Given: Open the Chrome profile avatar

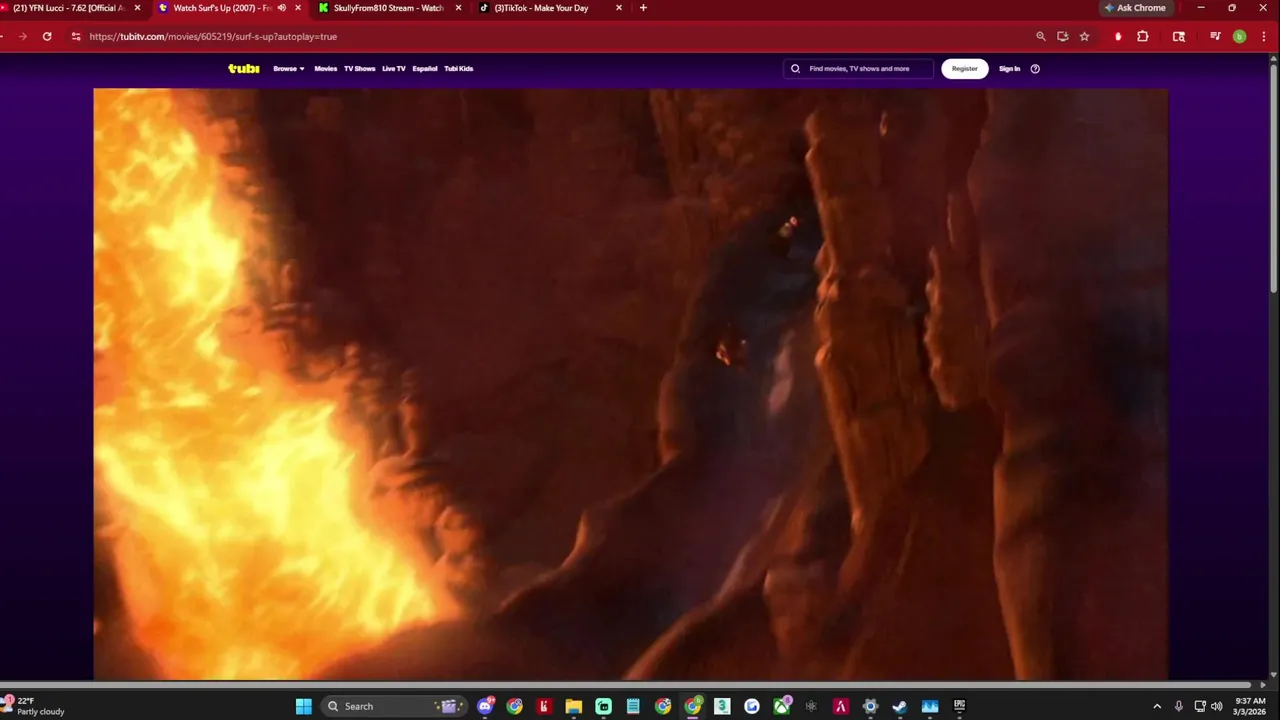Looking at the screenshot, I should tap(1239, 36).
